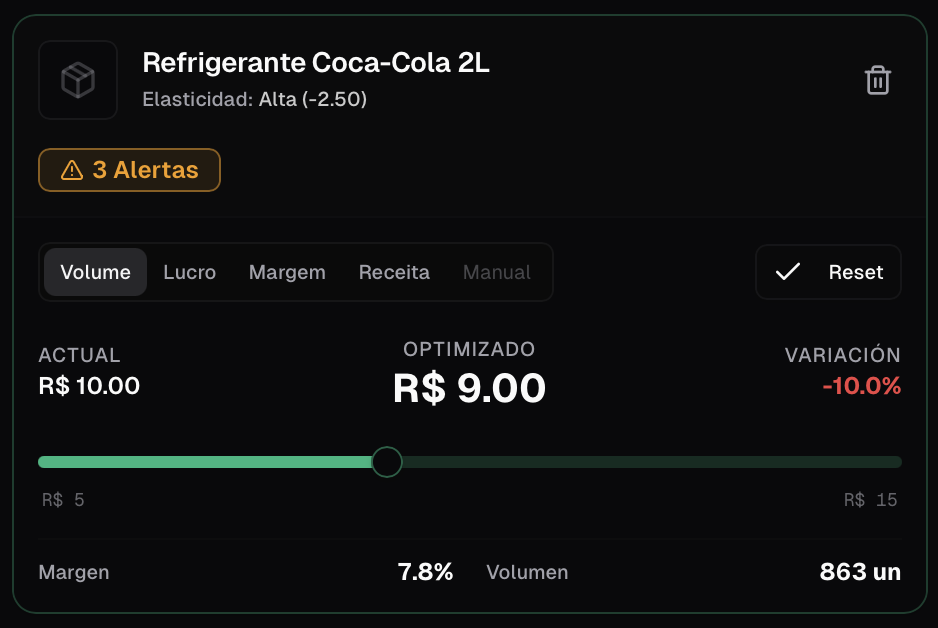Image resolution: width=938 pixels, height=628 pixels.
Task: Click the checkmark icon beside Reset
Action: click(x=788, y=272)
